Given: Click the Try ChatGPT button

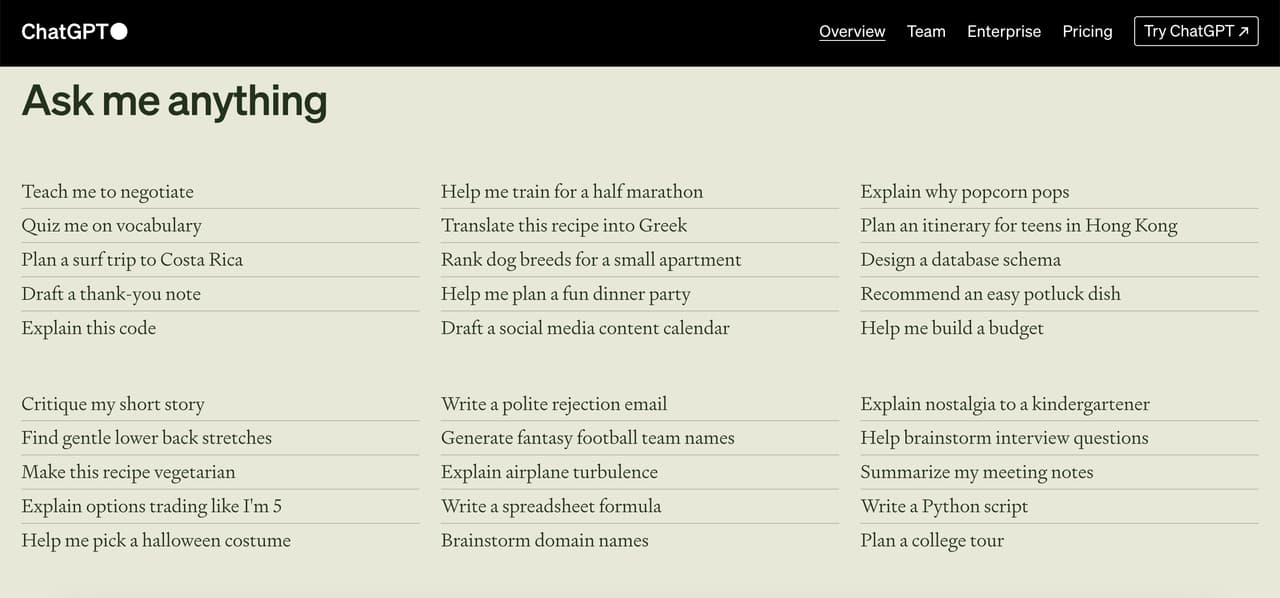Looking at the screenshot, I should [1196, 31].
